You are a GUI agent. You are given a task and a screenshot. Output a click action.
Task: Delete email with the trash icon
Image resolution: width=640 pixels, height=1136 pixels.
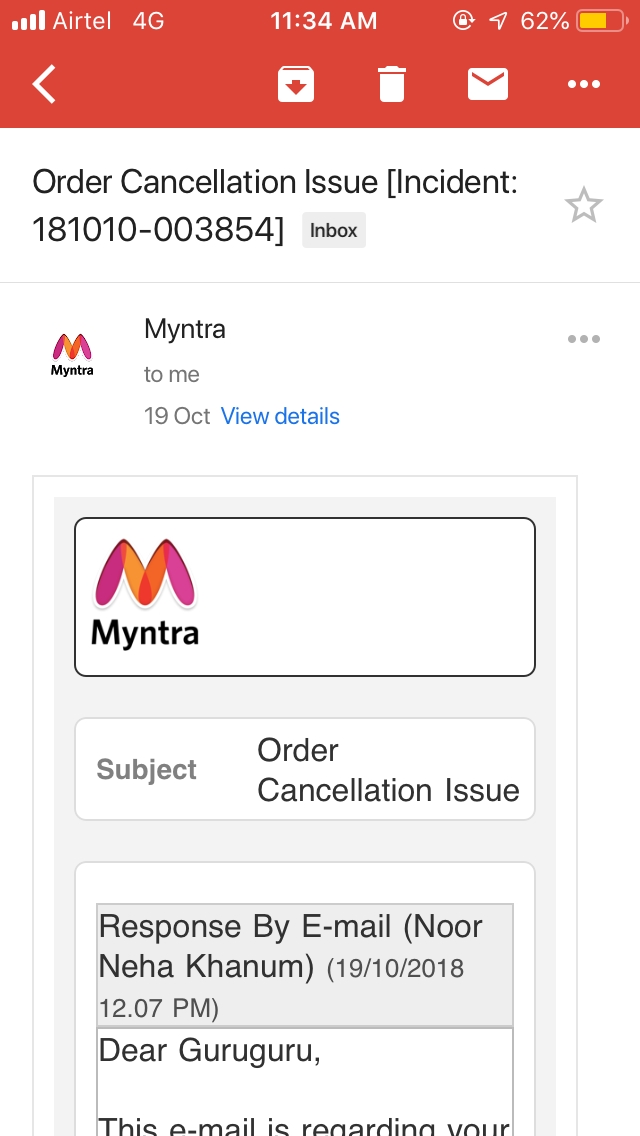(391, 84)
